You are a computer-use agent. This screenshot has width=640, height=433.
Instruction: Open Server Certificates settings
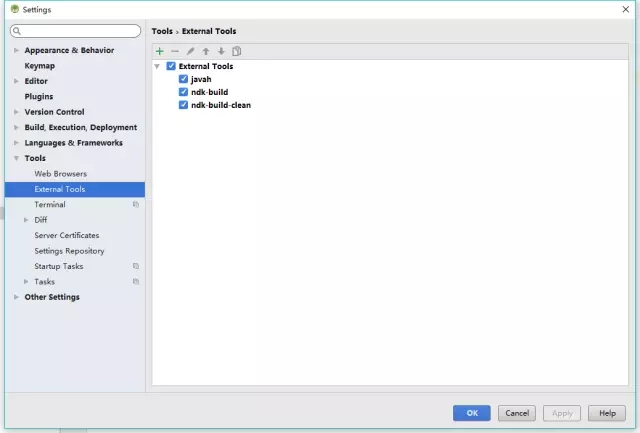tap(67, 235)
